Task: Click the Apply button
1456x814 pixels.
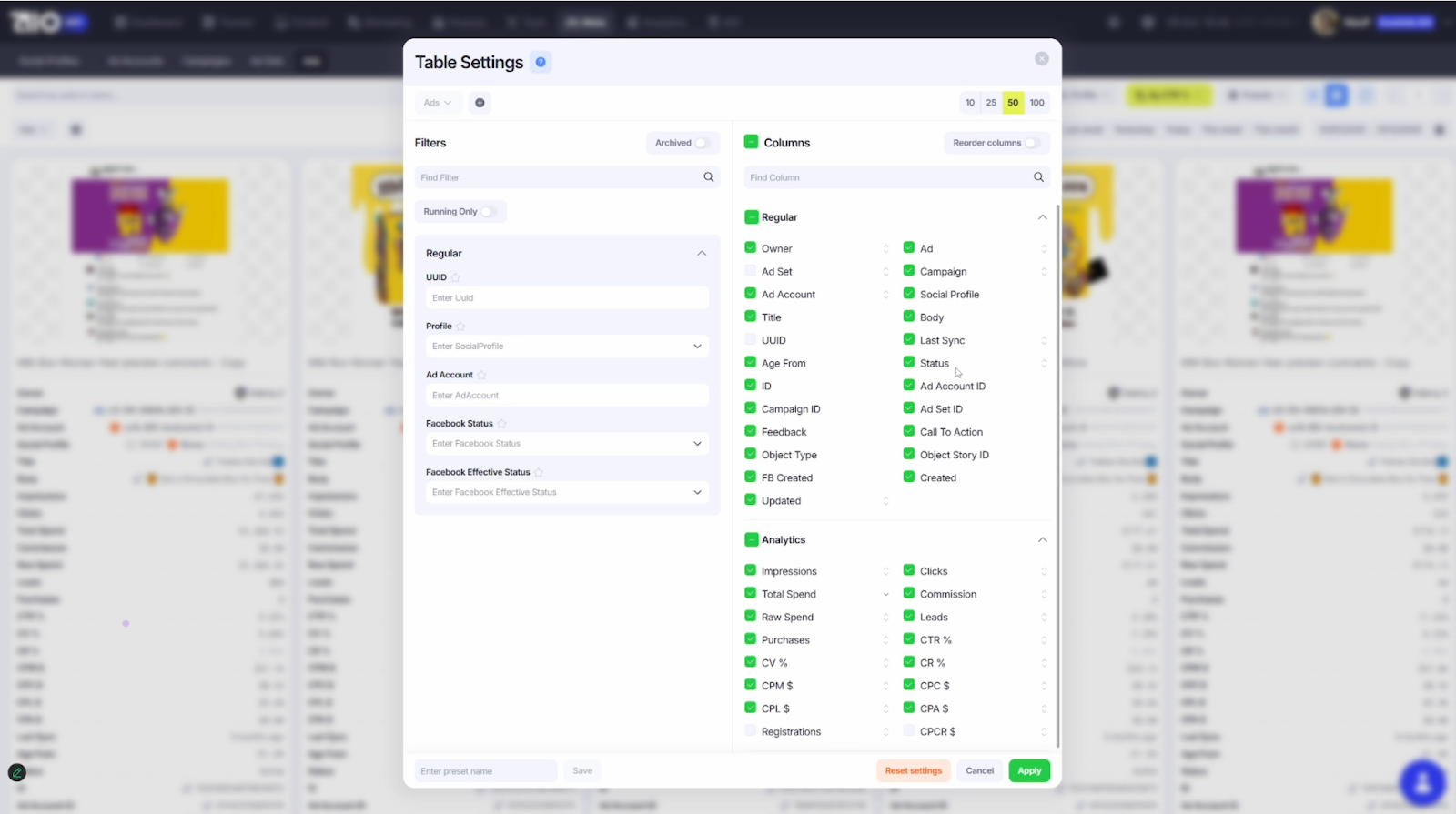Action: click(1029, 770)
